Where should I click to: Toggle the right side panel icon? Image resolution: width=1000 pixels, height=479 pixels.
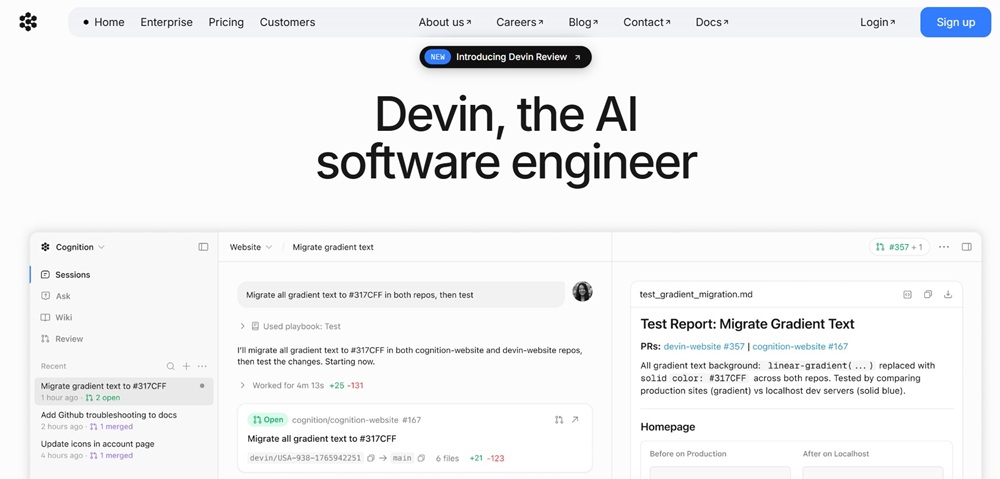pos(966,247)
